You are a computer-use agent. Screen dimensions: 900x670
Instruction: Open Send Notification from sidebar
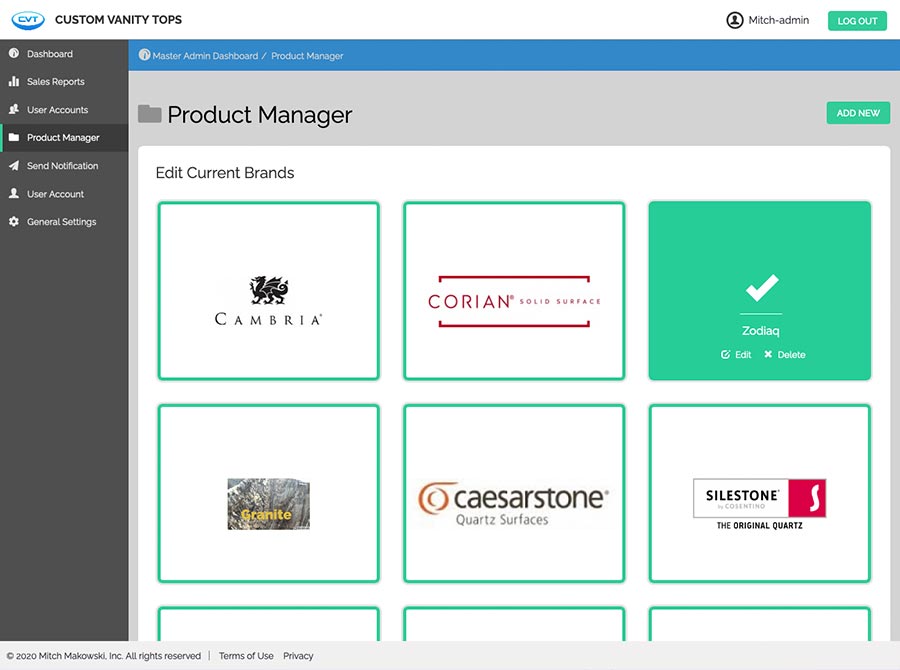pos(64,166)
